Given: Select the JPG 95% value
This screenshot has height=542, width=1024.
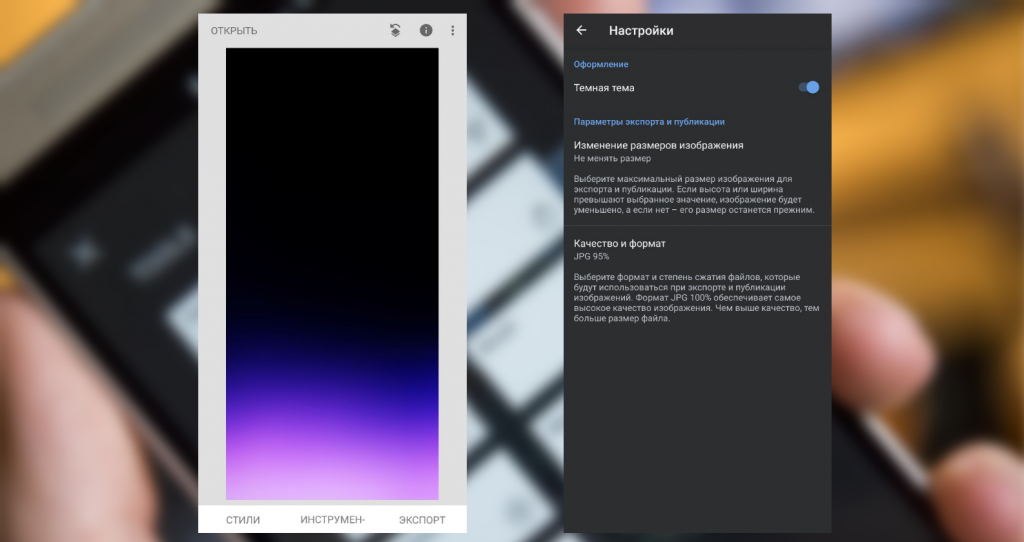Looking at the screenshot, I should point(591,257).
